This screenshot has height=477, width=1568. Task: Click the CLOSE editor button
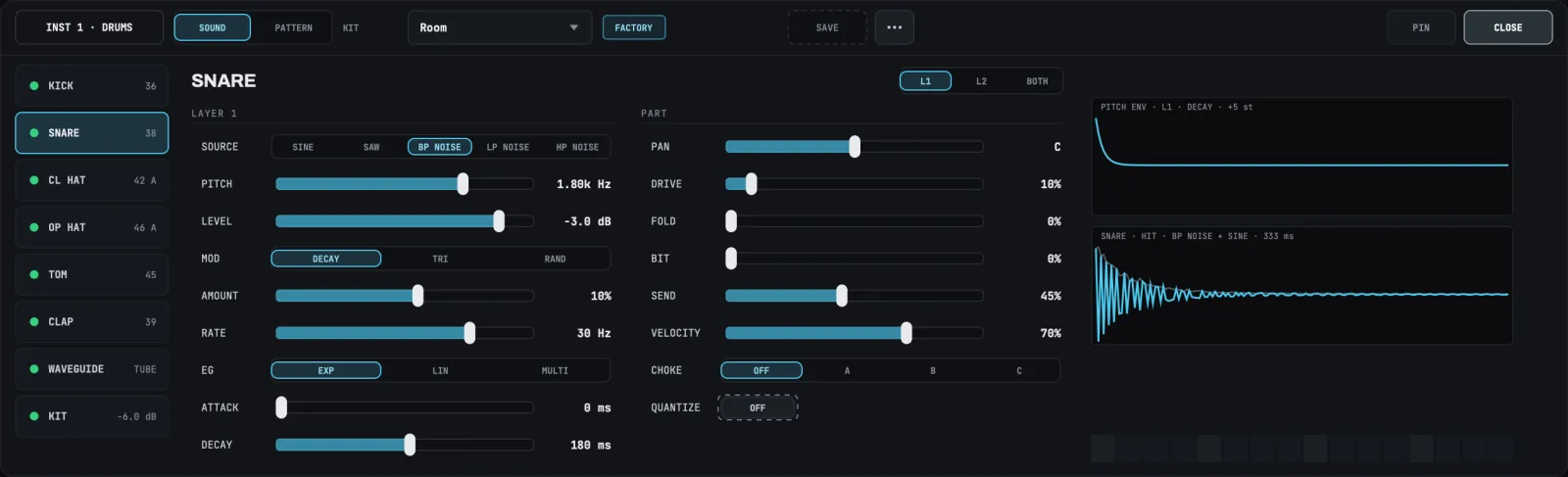(x=1508, y=27)
